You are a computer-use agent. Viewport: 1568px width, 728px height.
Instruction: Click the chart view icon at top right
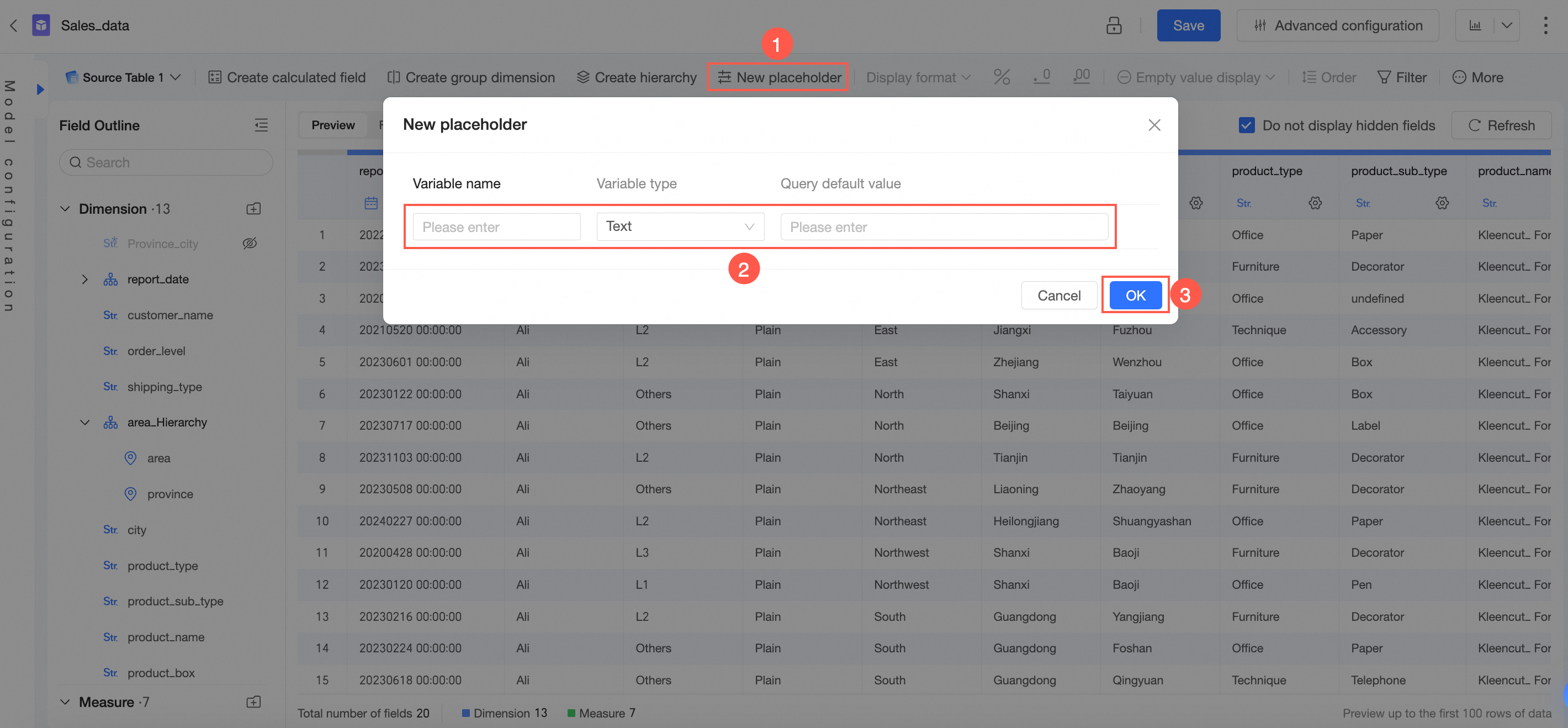1475,25
